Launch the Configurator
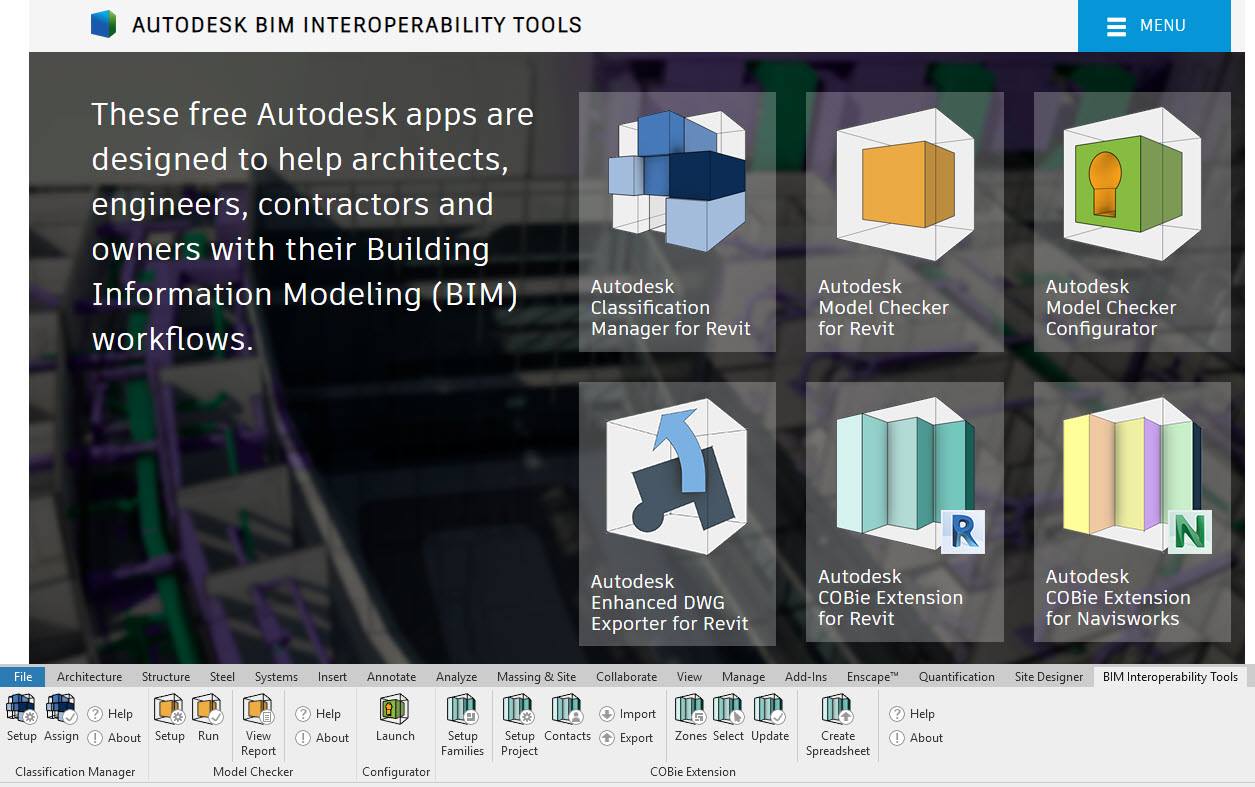 [x=395, y=719]
